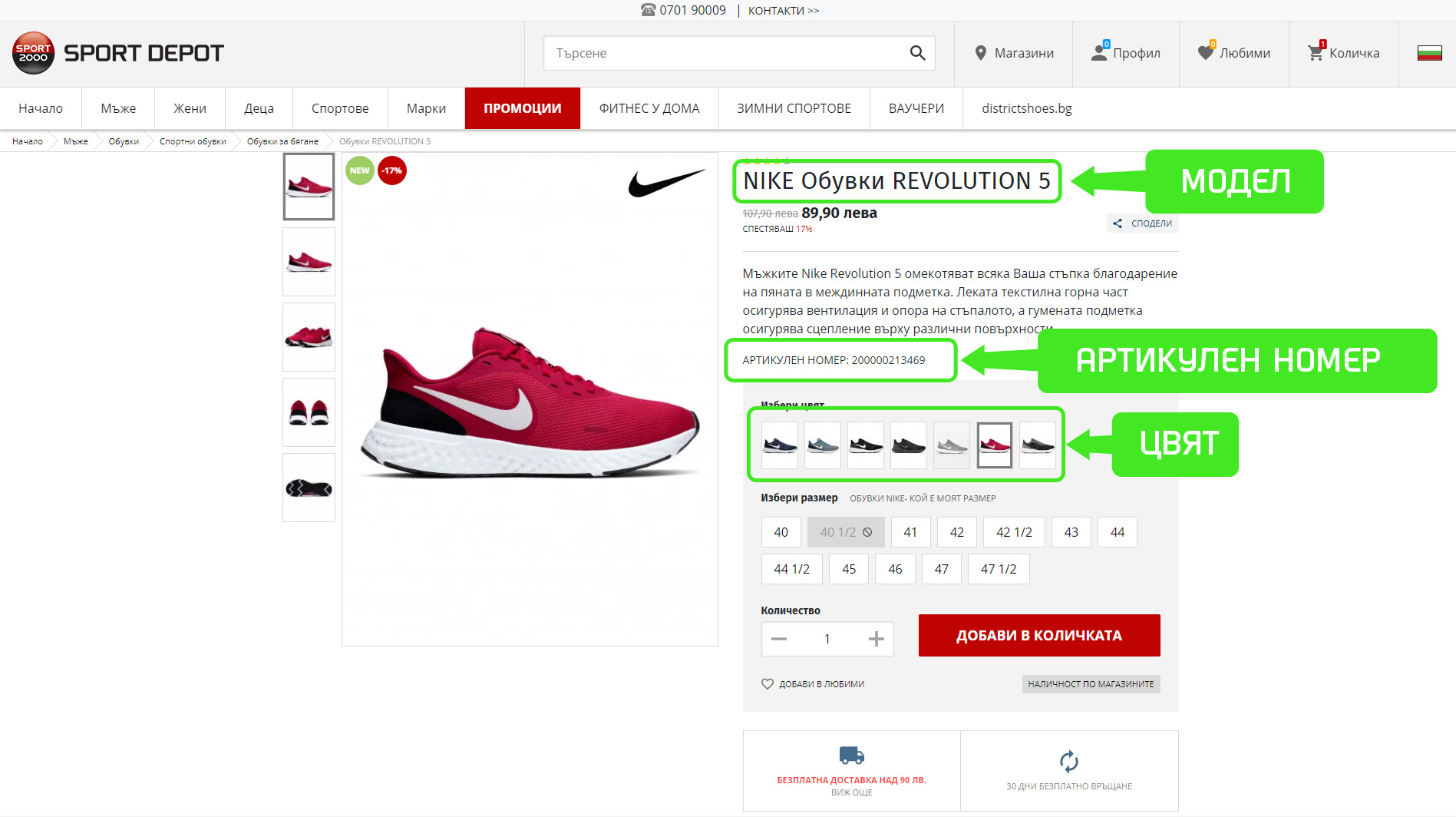
Task: Select size 41
Action: tap(910, 532)
